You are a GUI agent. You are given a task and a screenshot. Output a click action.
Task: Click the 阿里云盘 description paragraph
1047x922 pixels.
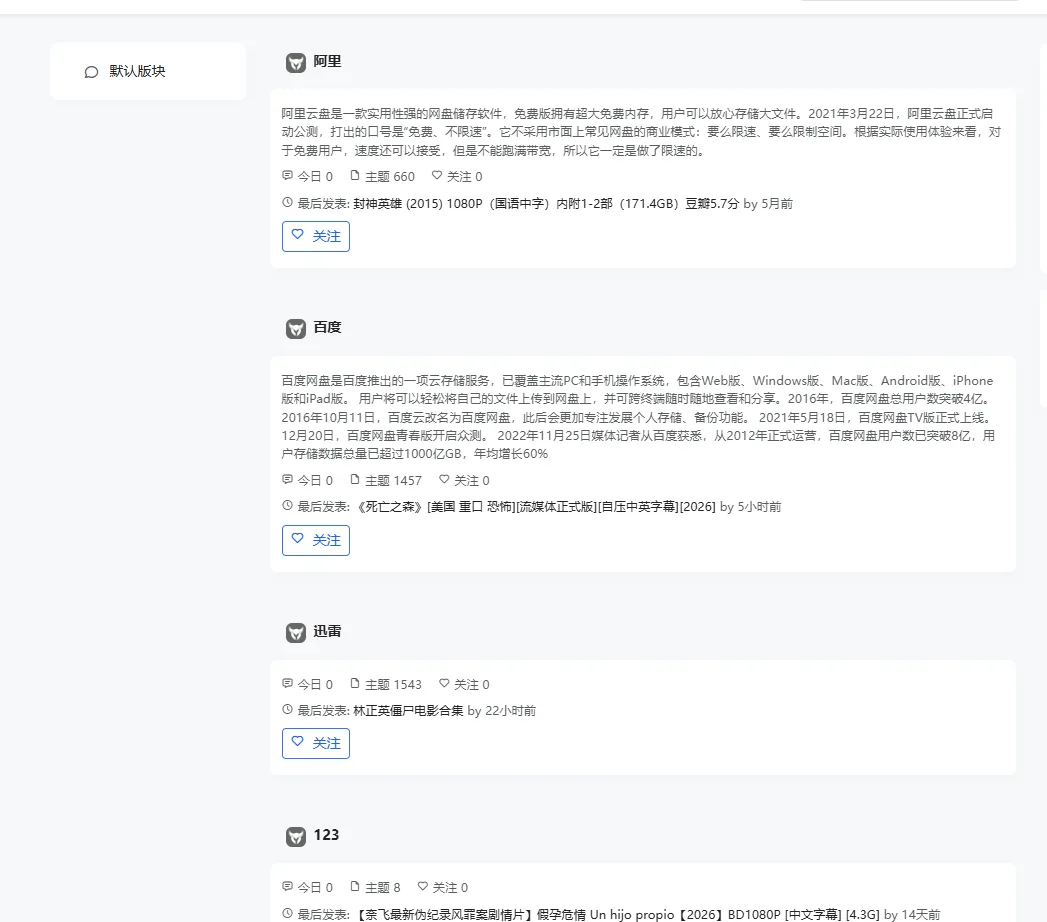[642, 132]
